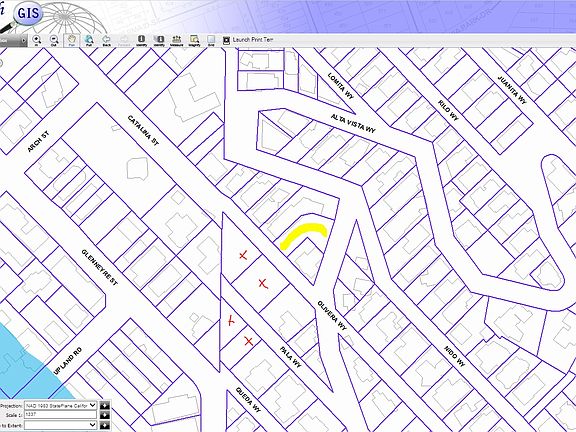Select the Zoom Out tool
The image size is (576, 432).
point(54,40)
